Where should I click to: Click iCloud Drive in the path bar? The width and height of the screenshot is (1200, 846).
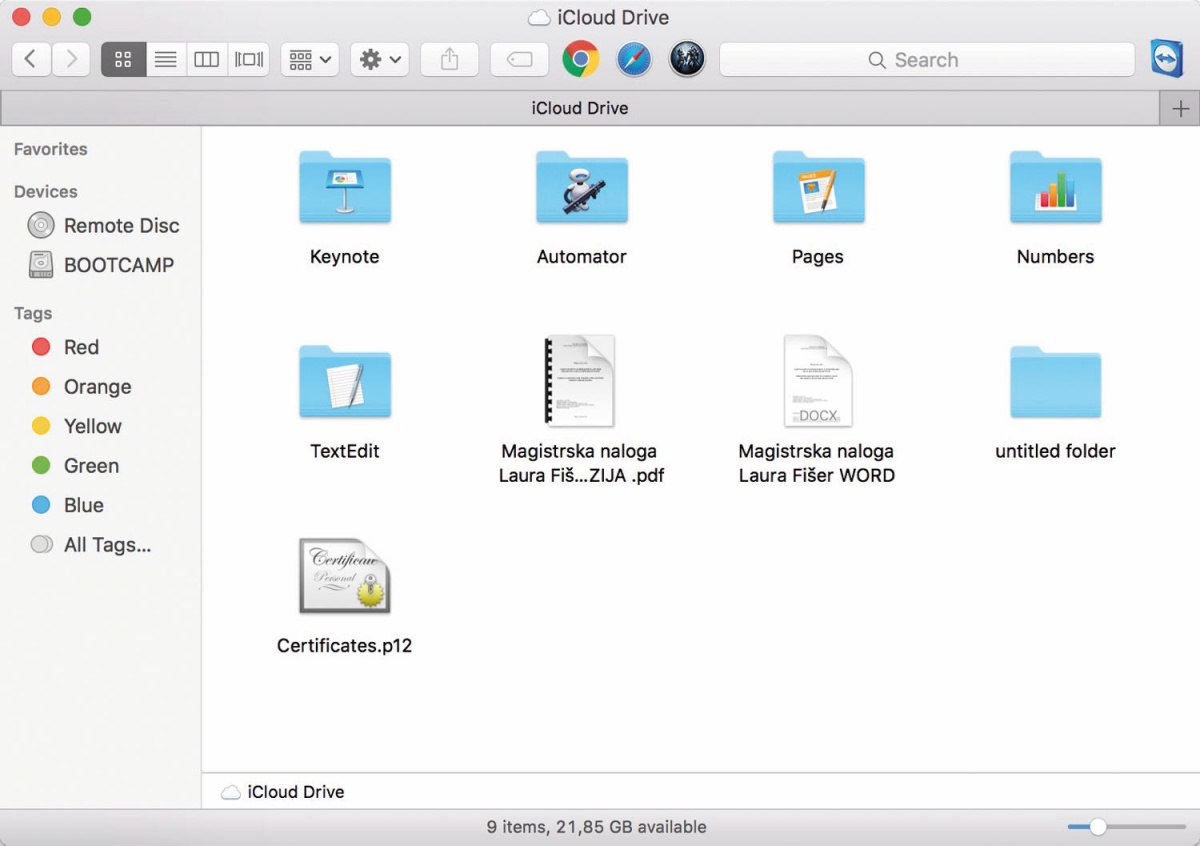(283, 792)
